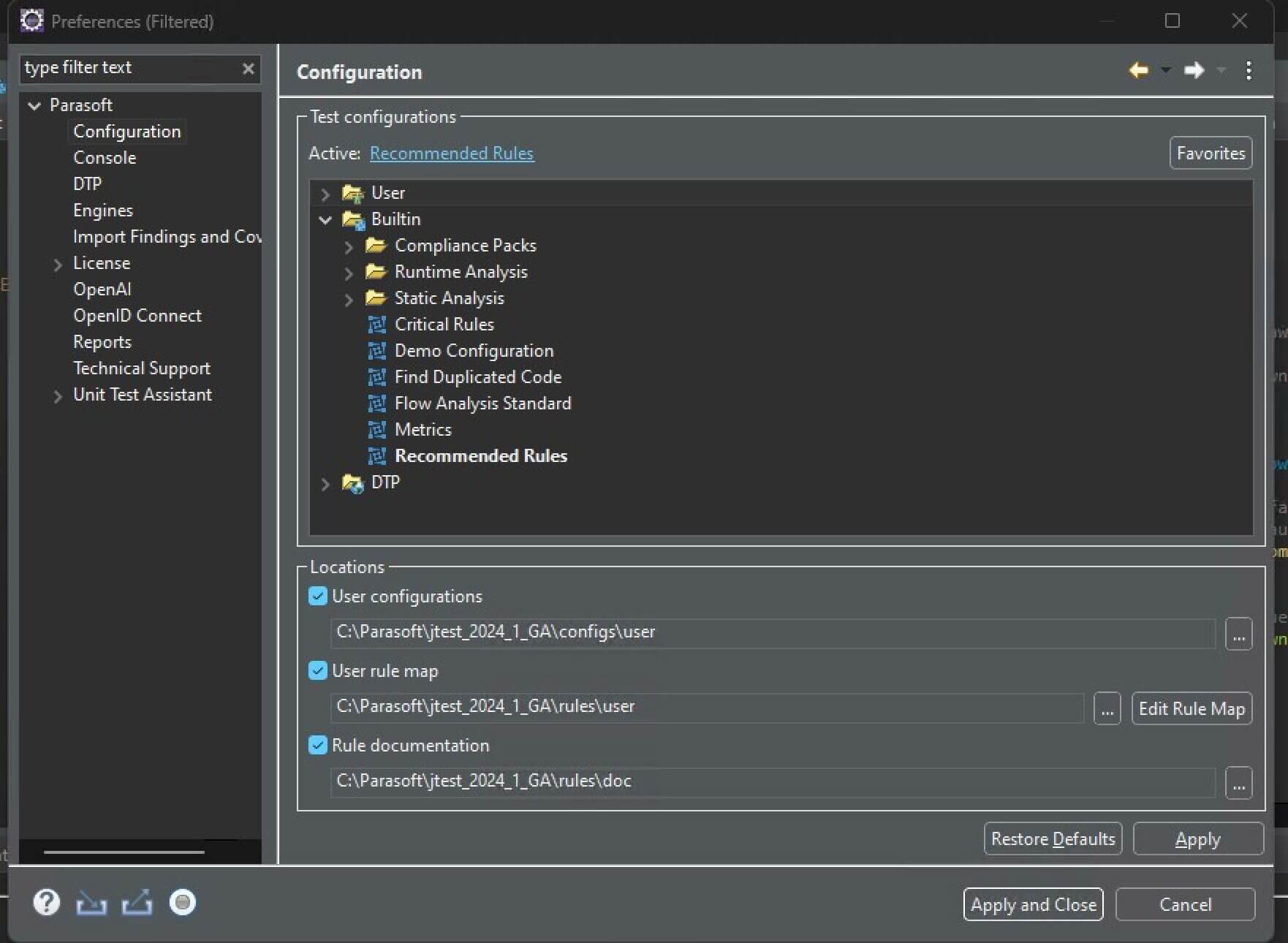1288x943 pixels.
Task: Click the Apply button
Action: coord(1198,838)
